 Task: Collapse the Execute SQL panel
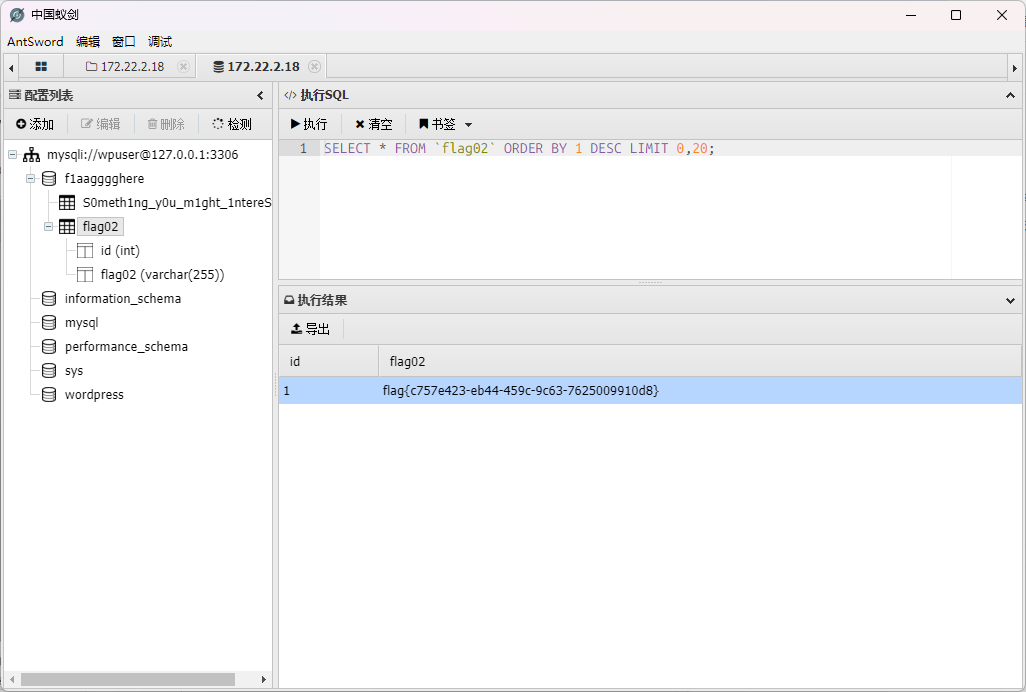[x=1010, y=96]
